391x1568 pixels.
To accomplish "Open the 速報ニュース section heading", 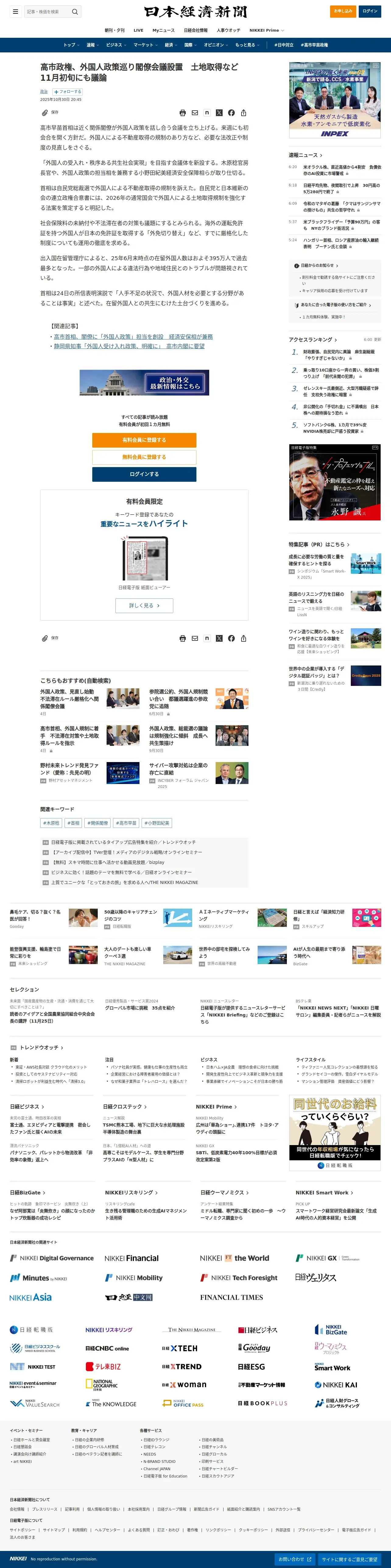I will click(305, 155).
